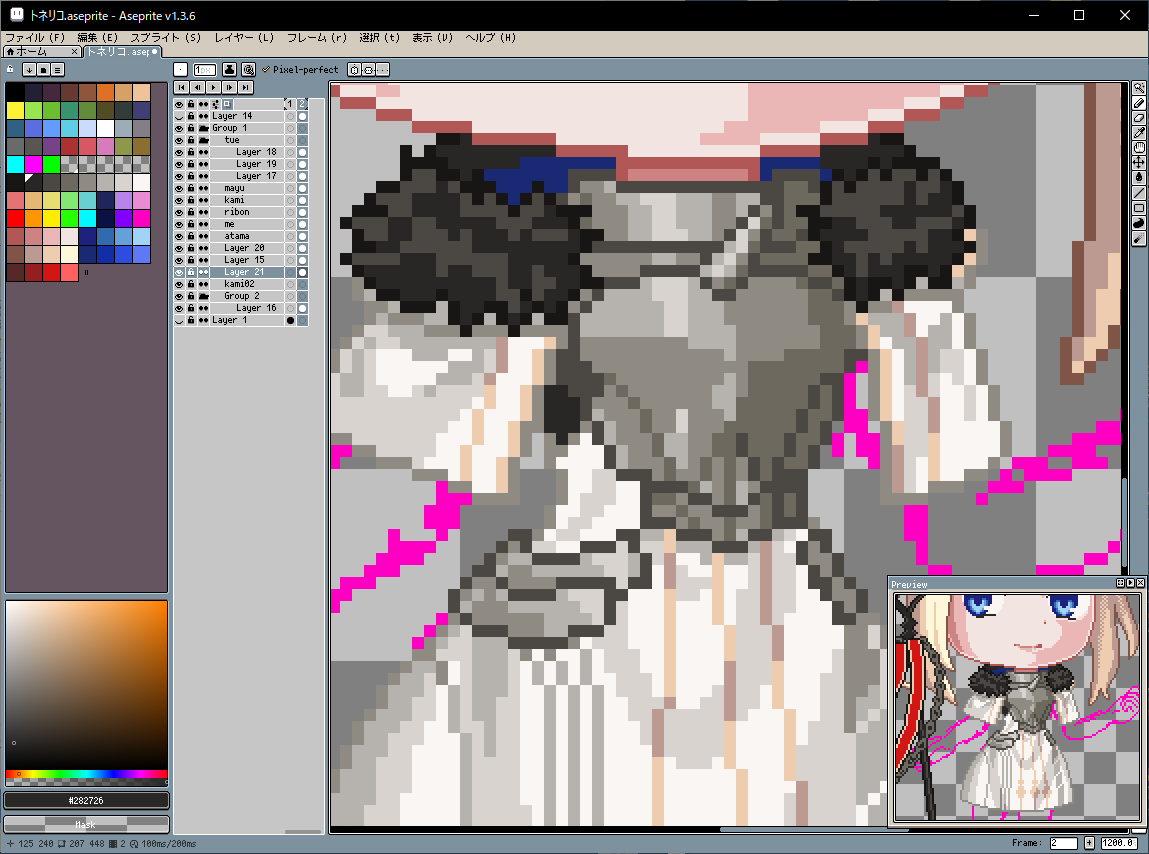Select the Hand tool
The height and width of the screenshot is (854, 1149).
[1139, 147]
